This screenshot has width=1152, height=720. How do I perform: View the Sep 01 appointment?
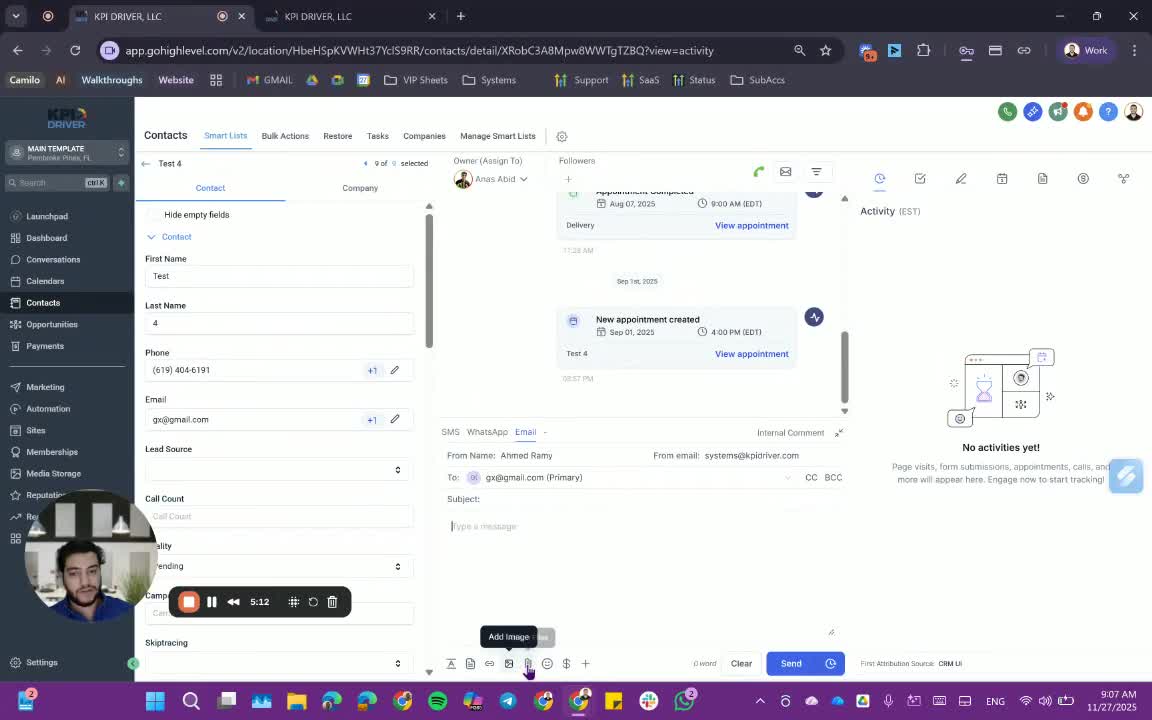point(752,354)
